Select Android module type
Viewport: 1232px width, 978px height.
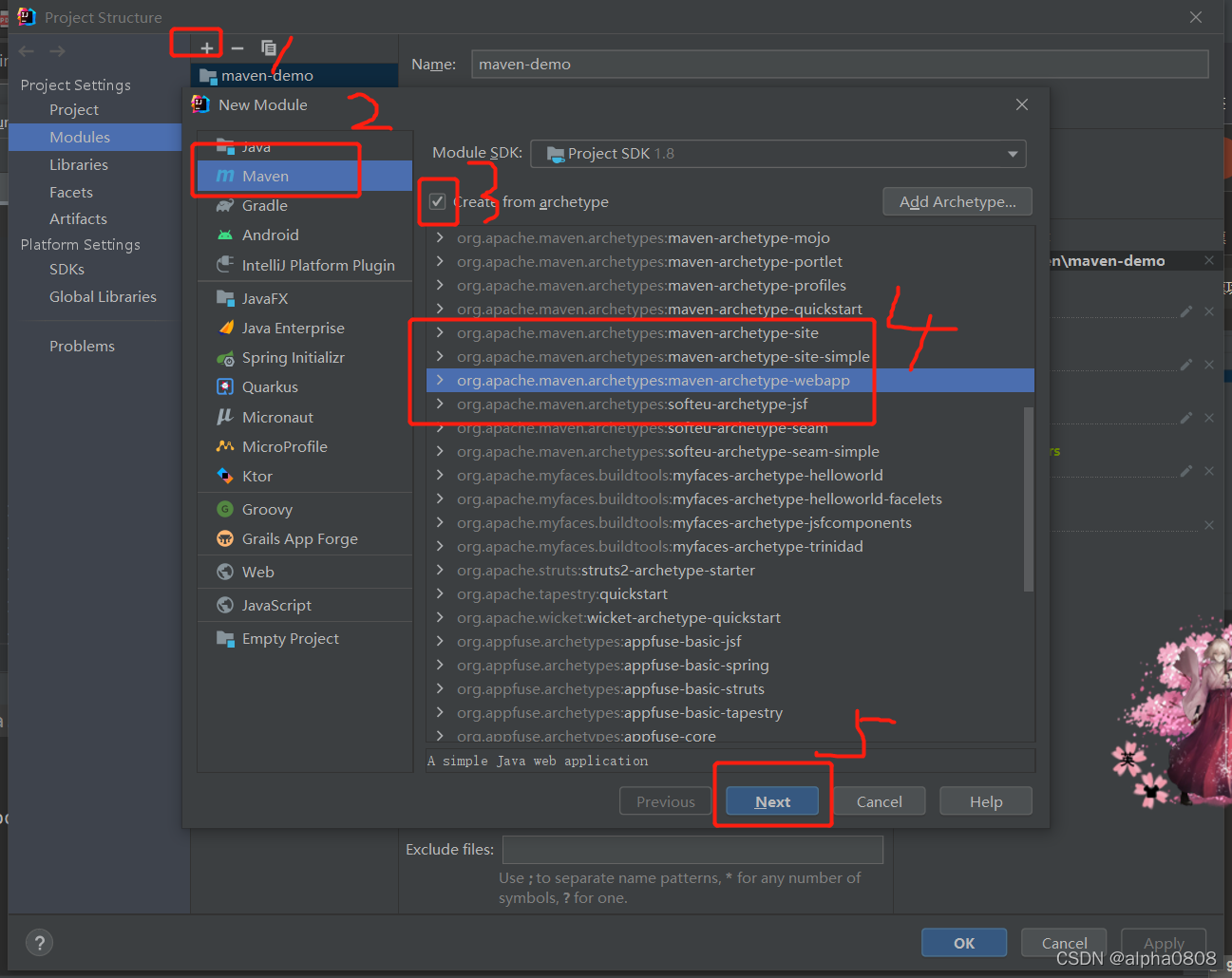pyautogui.click(x=305, y=235)
